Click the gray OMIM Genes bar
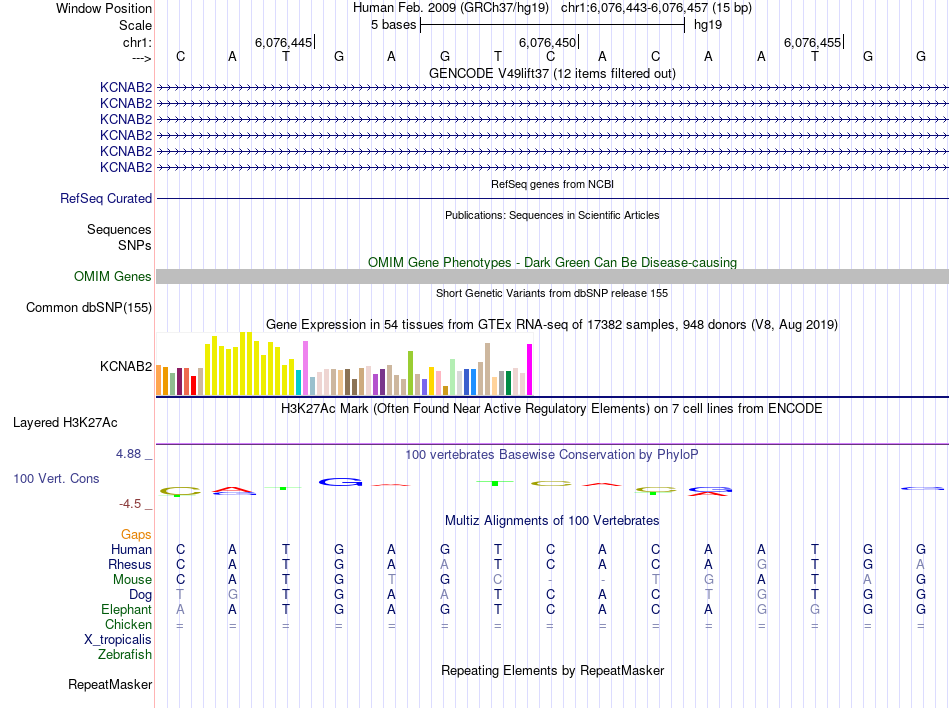Image resolution: width=950 pixels, height=708 pixels. click(553, 277)
